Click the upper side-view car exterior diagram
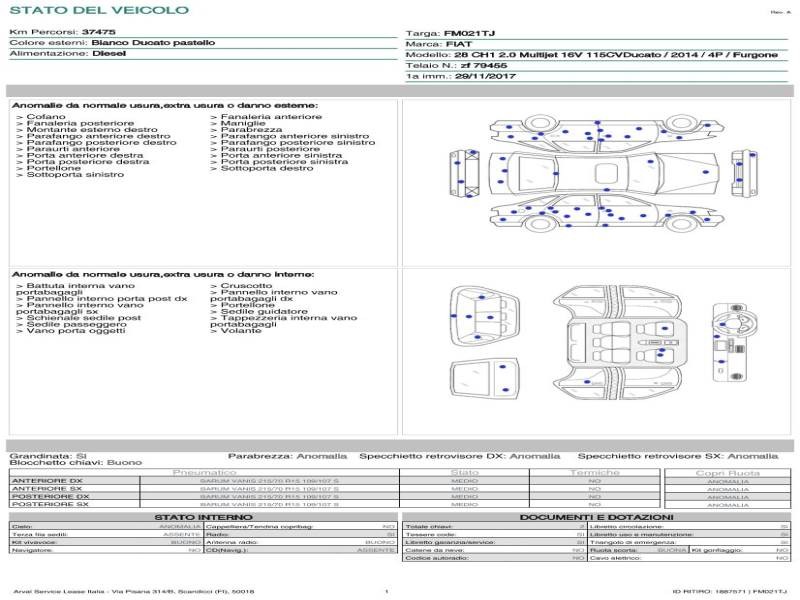The height and width of the screenshot is (600, 800). [x=607, y=133]
